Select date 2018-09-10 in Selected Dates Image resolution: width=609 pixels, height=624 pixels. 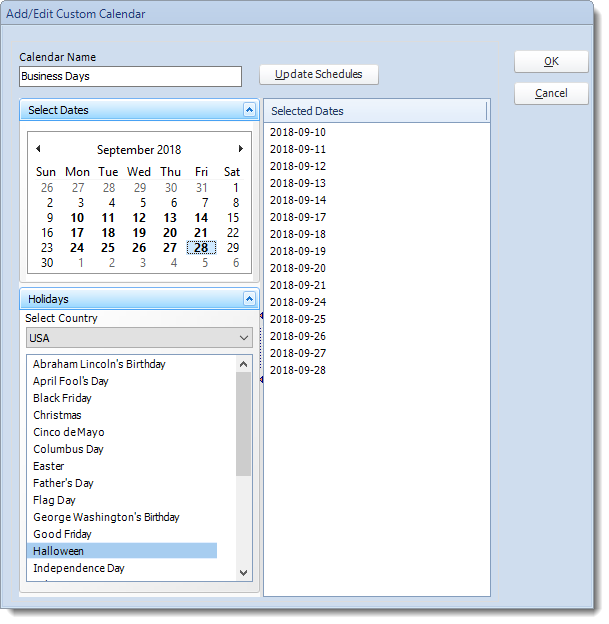(298, 133)
